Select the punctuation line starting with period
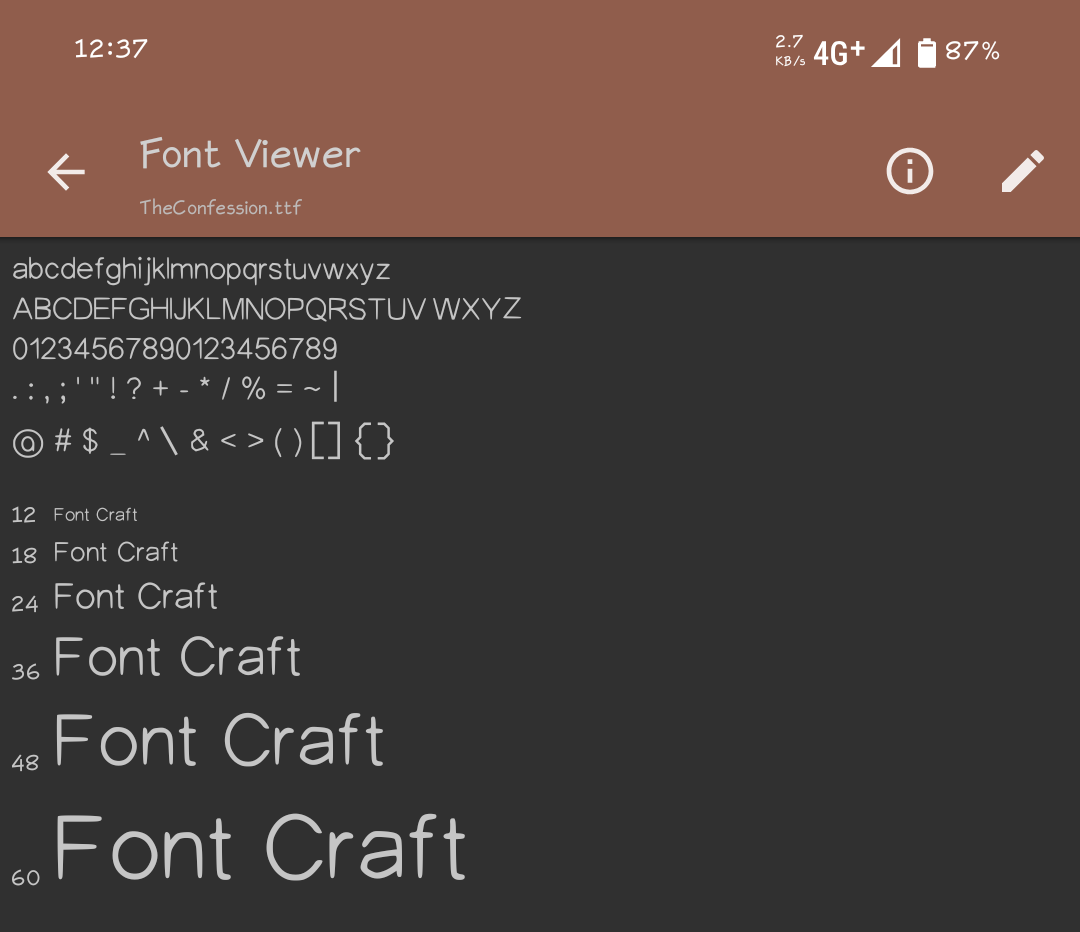Image resolution: width=1080 pixels, height=932 pixels. pos(176,388)
